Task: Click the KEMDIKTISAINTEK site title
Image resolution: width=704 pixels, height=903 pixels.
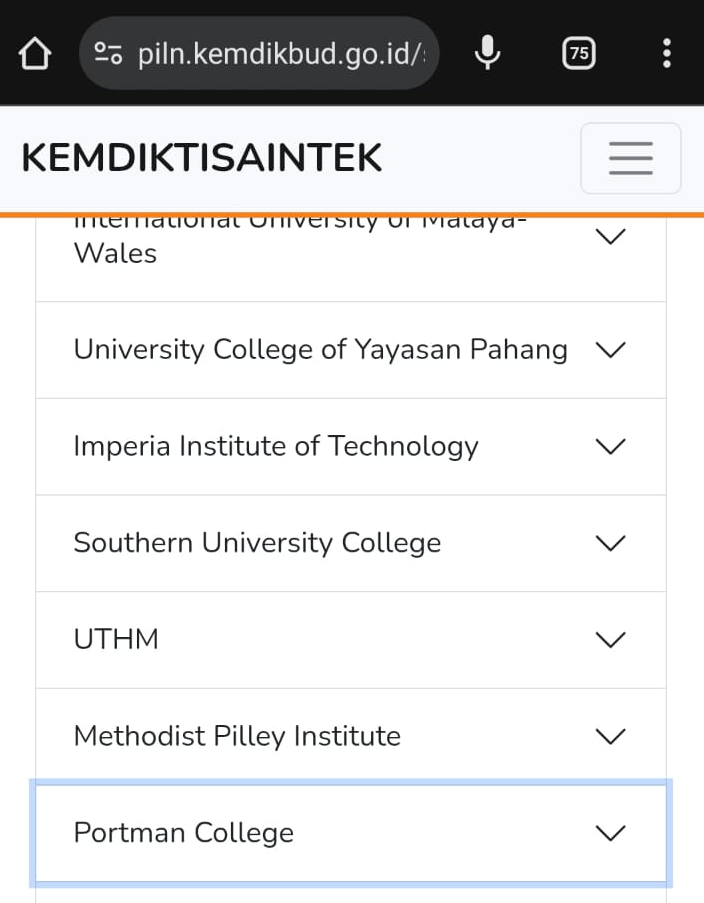Action: point(202,158)
